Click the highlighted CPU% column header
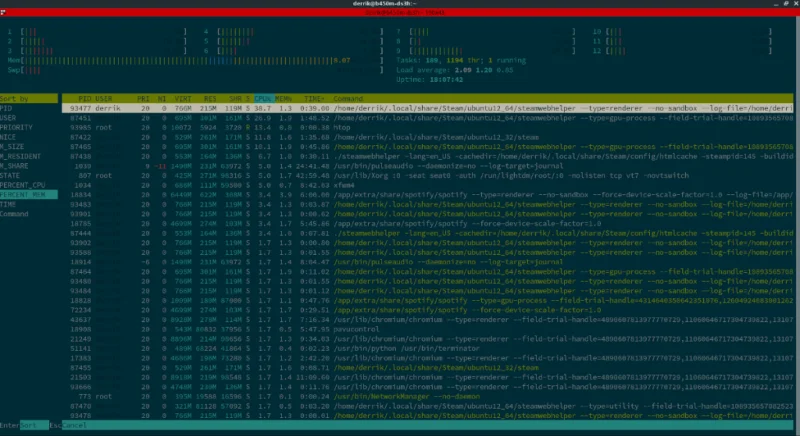 pos(263,98)
